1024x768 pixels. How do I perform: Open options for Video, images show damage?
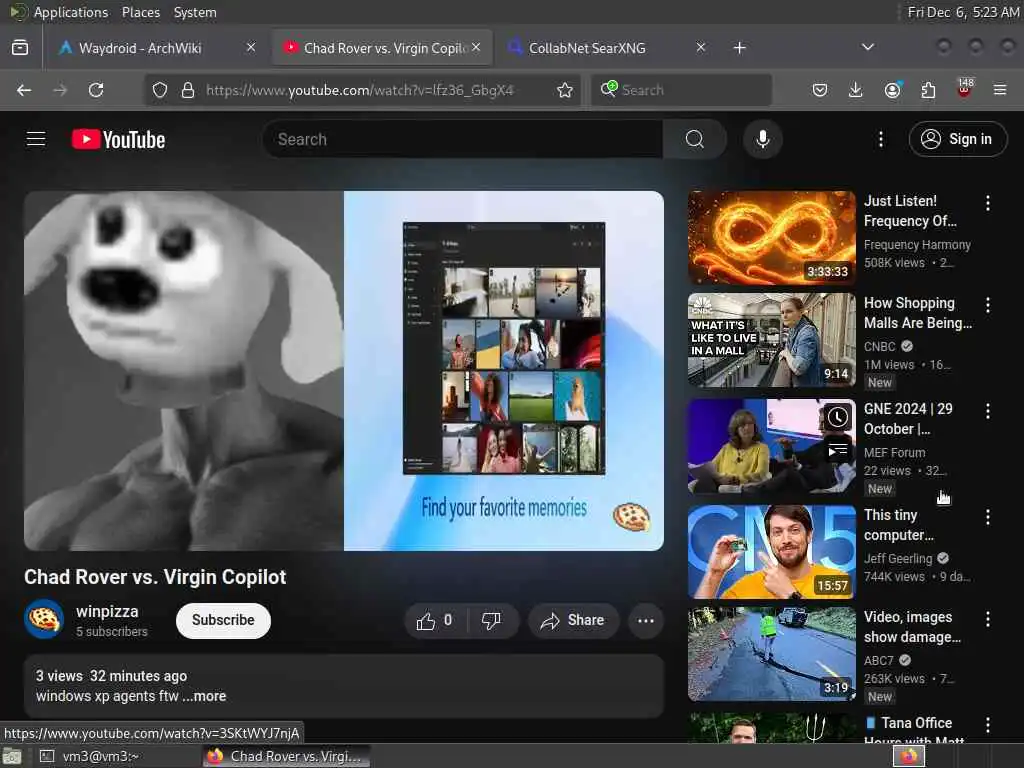pyautogui.click(x=987, y=619)
